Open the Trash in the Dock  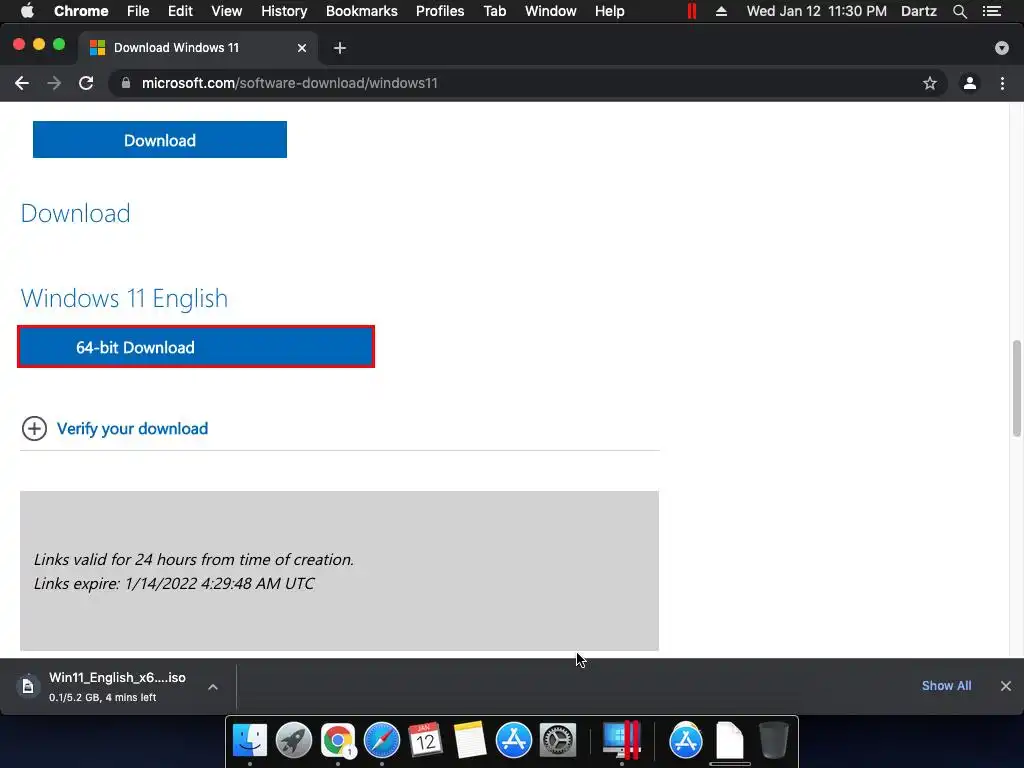(773, 740)
